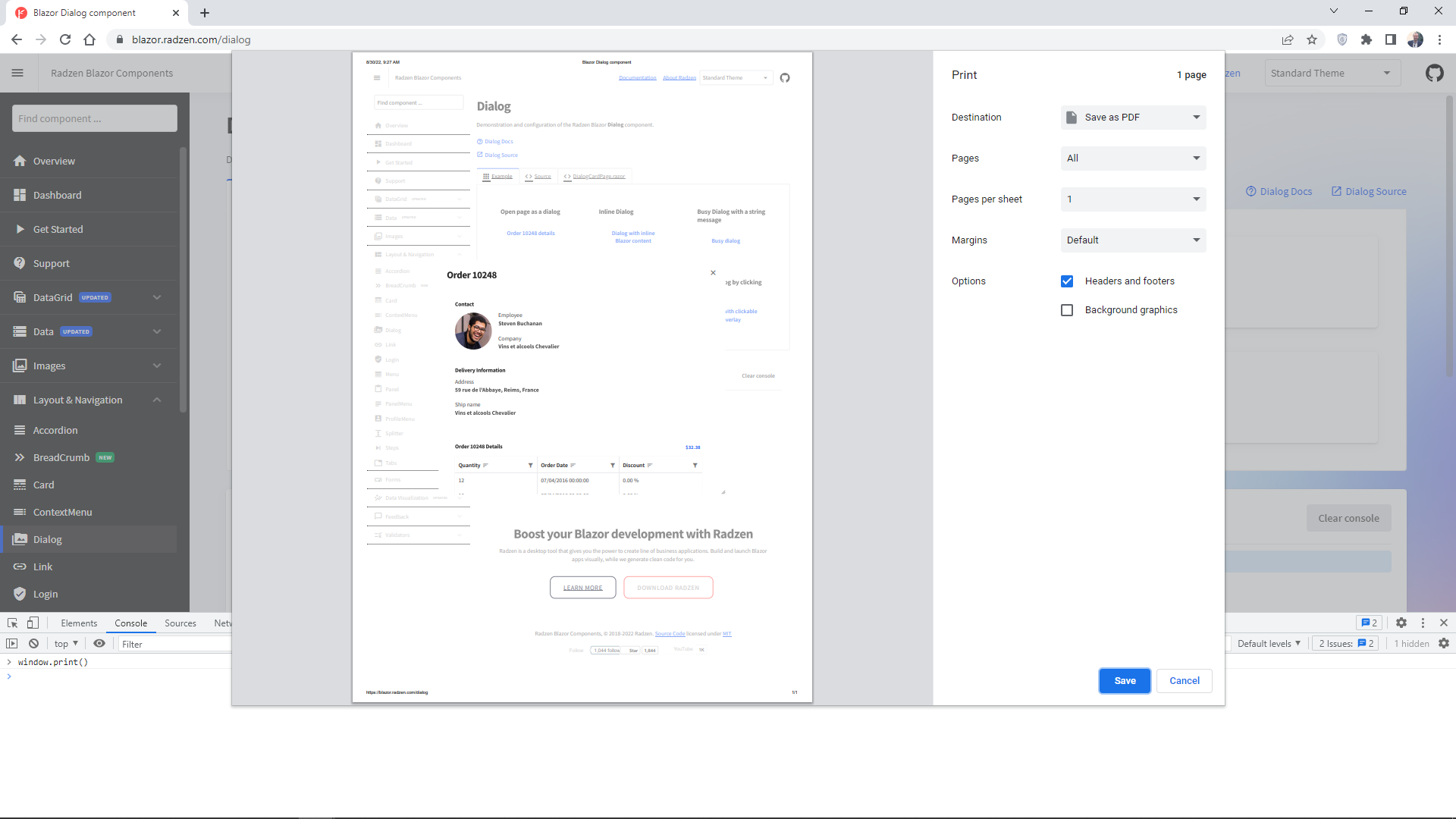The image size is (1456, 819).
Task: Click the console Filter input
Action: [x=174, y=644]
